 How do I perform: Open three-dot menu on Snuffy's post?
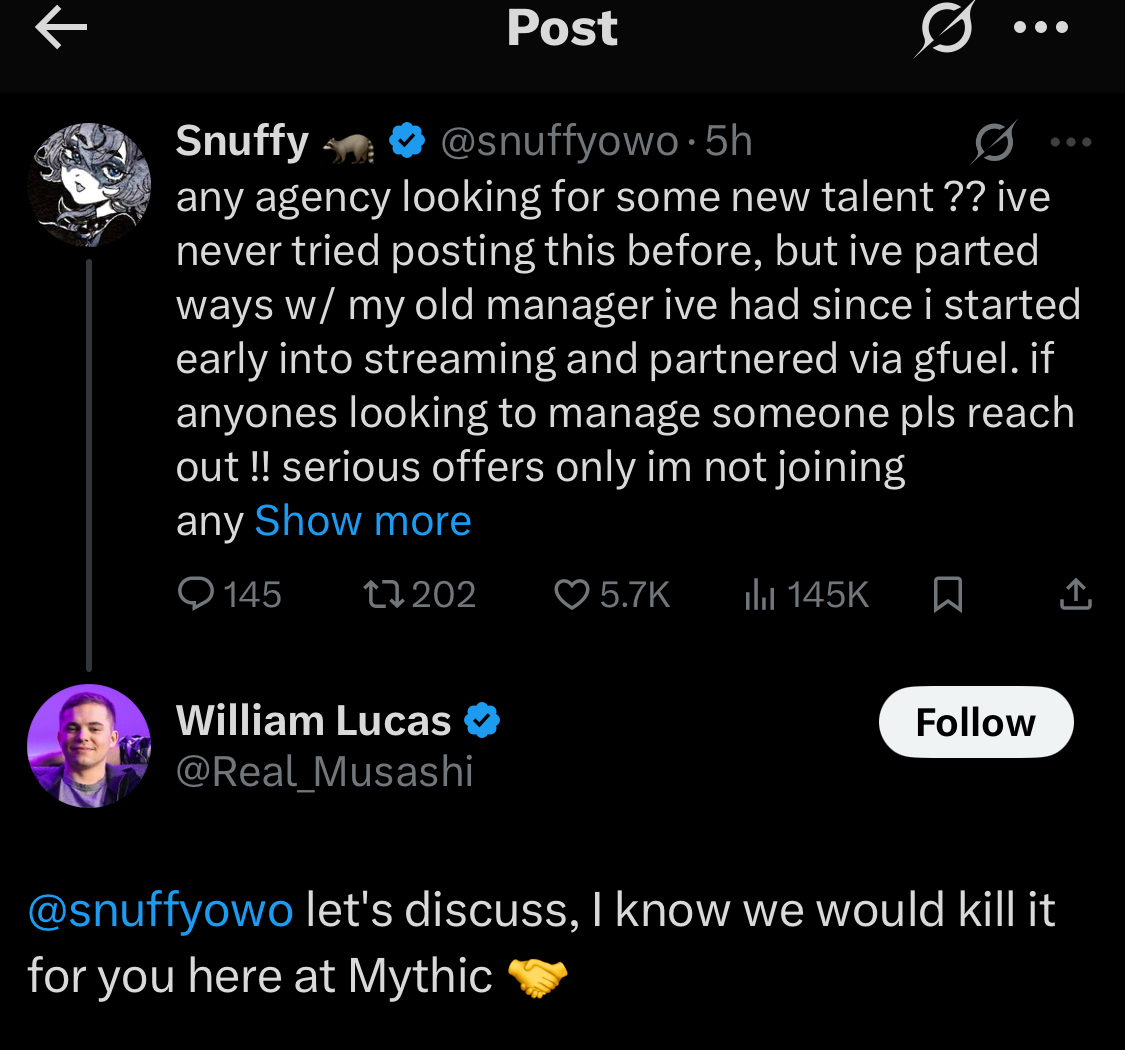pyautogui.click(x=1071, y=143)
